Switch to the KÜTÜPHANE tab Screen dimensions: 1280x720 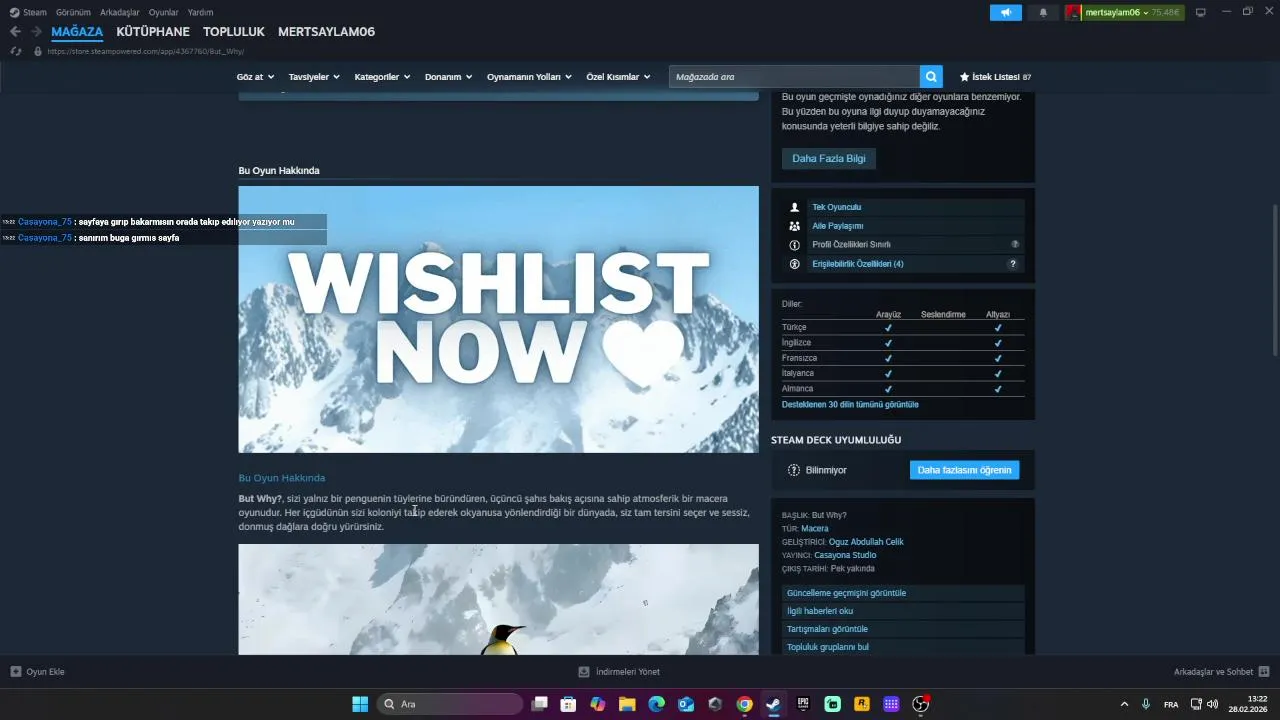coord(153,32)
